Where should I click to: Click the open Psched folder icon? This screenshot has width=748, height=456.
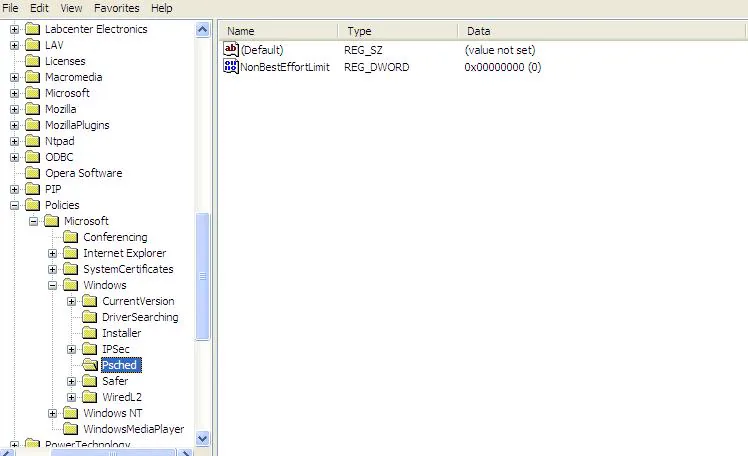click(90, 365)
